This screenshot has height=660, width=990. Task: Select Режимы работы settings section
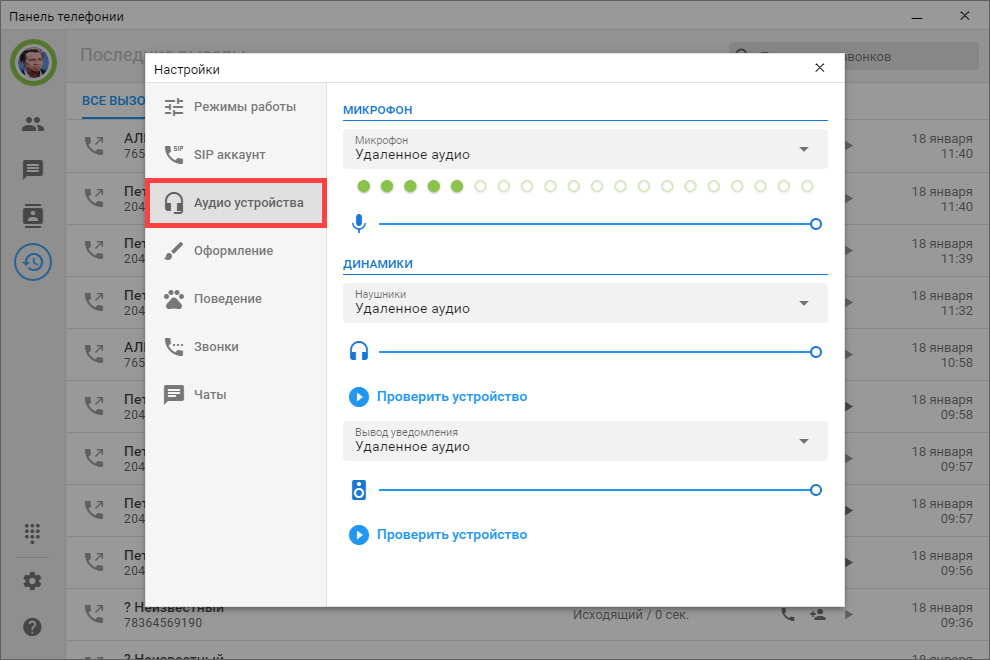coord(236,107)
